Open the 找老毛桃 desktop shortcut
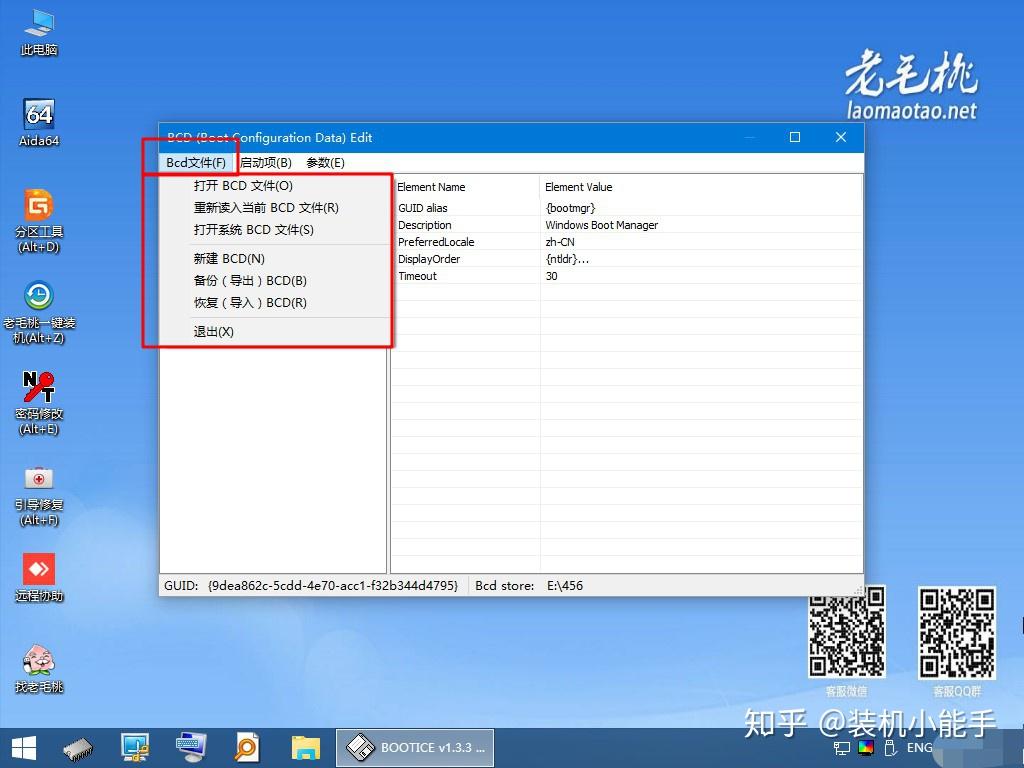Screen dimensions: 1024x768 38,660
